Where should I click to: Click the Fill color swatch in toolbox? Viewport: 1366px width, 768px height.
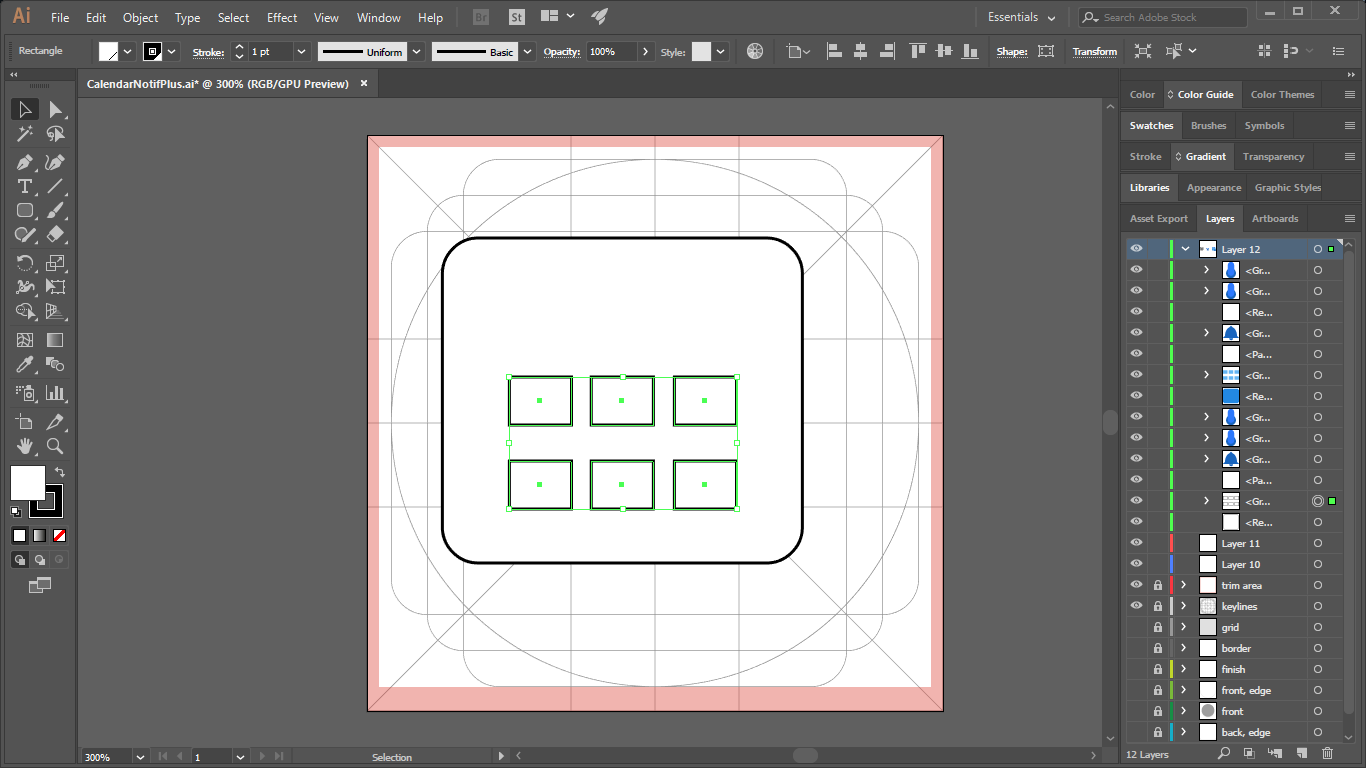pos(27,483)
